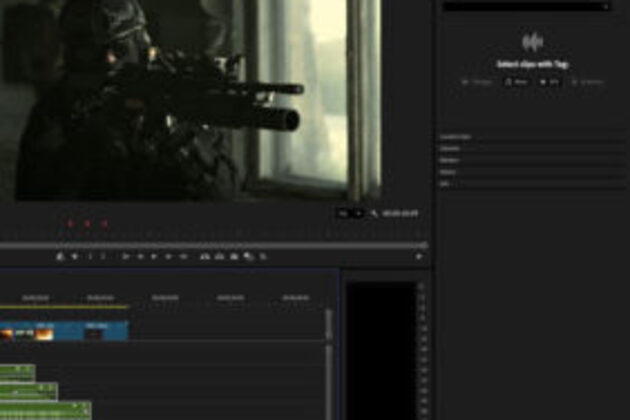This screenshot has width=630, height=420.
Task: Click the timeline video tracks vertical scrollbar
Action: coord(329,326)
